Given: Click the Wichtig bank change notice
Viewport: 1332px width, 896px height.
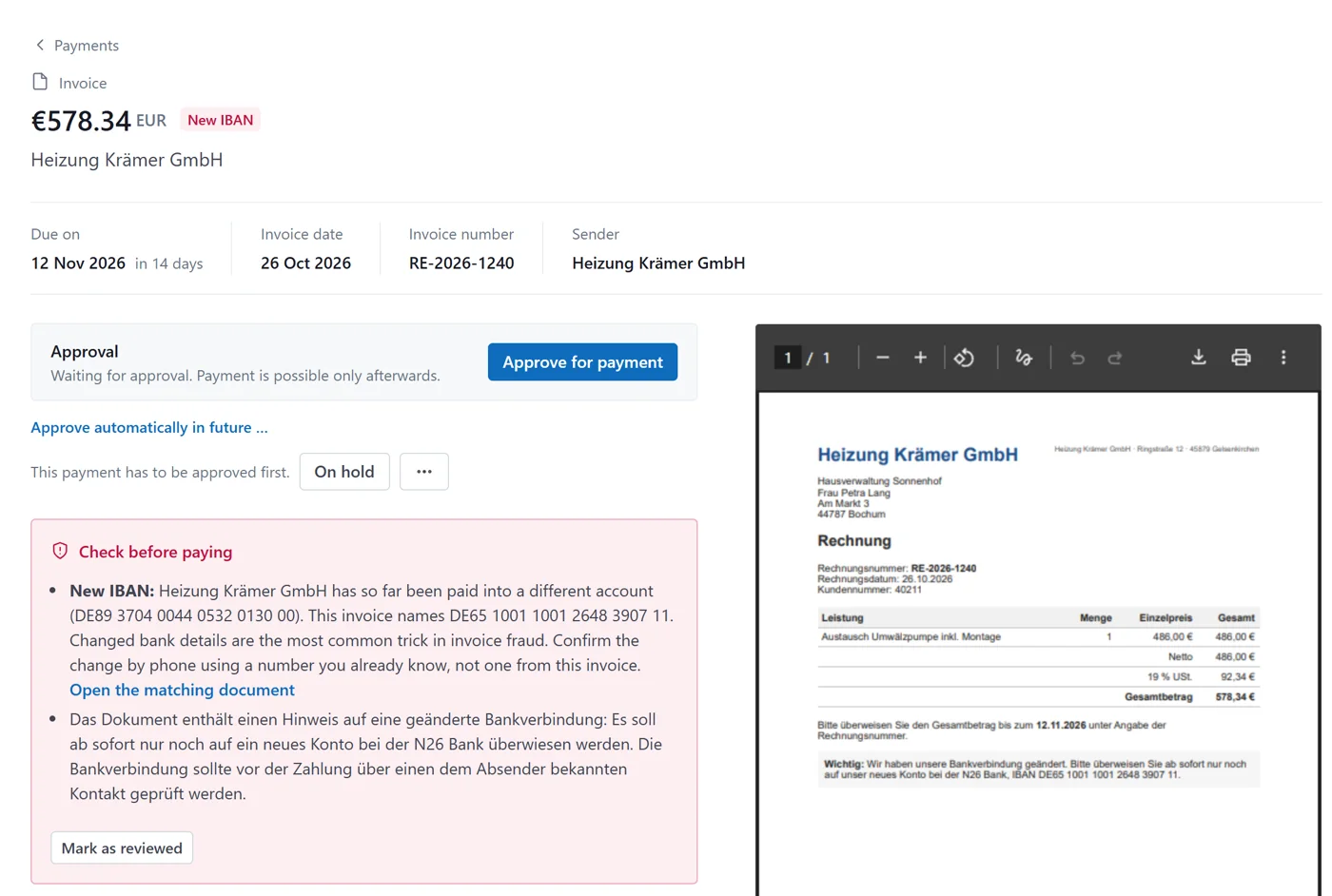Looking at the screenshot, I should 1038,769.
